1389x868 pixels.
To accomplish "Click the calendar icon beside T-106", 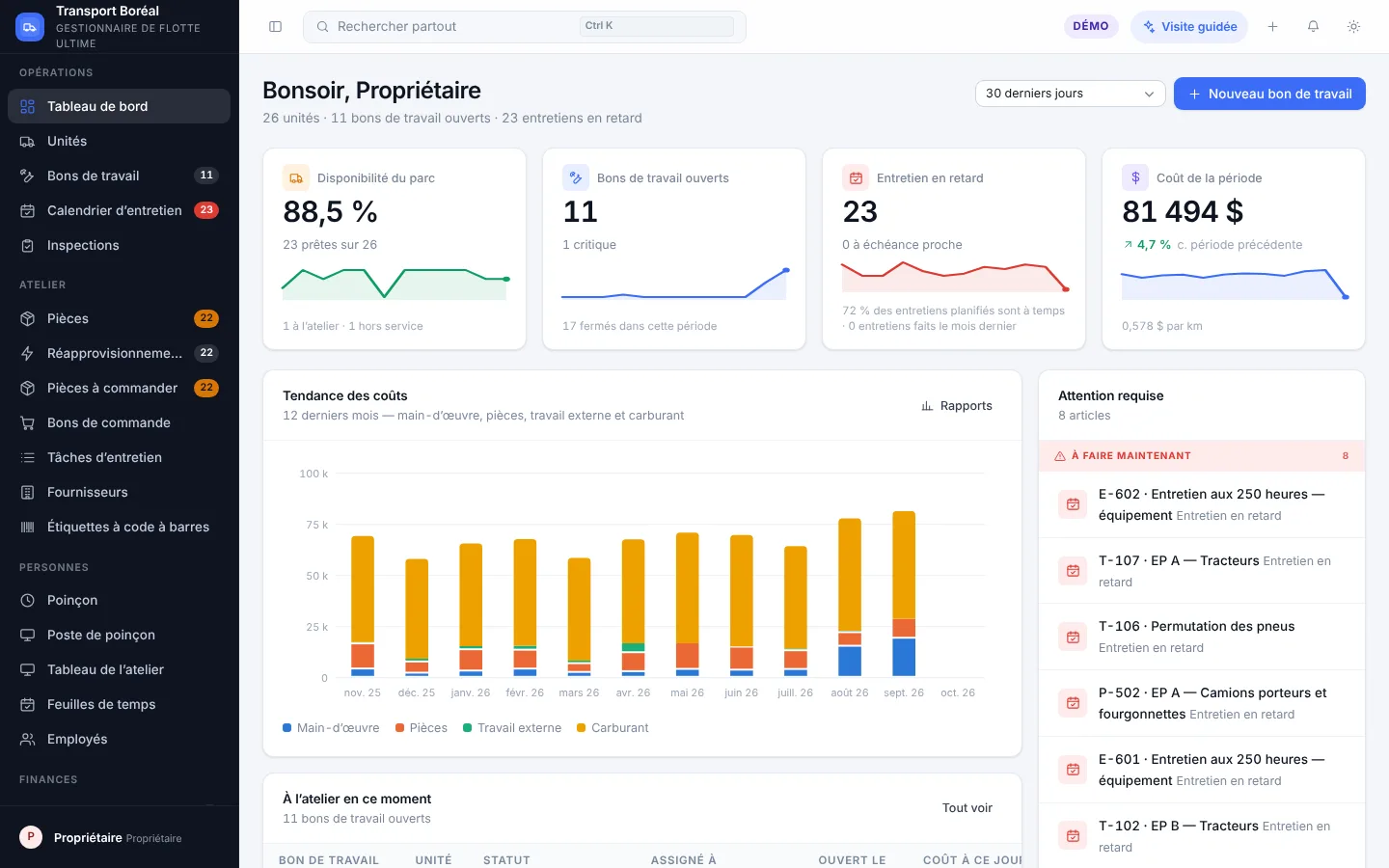I will click(x=1073, y=637).
